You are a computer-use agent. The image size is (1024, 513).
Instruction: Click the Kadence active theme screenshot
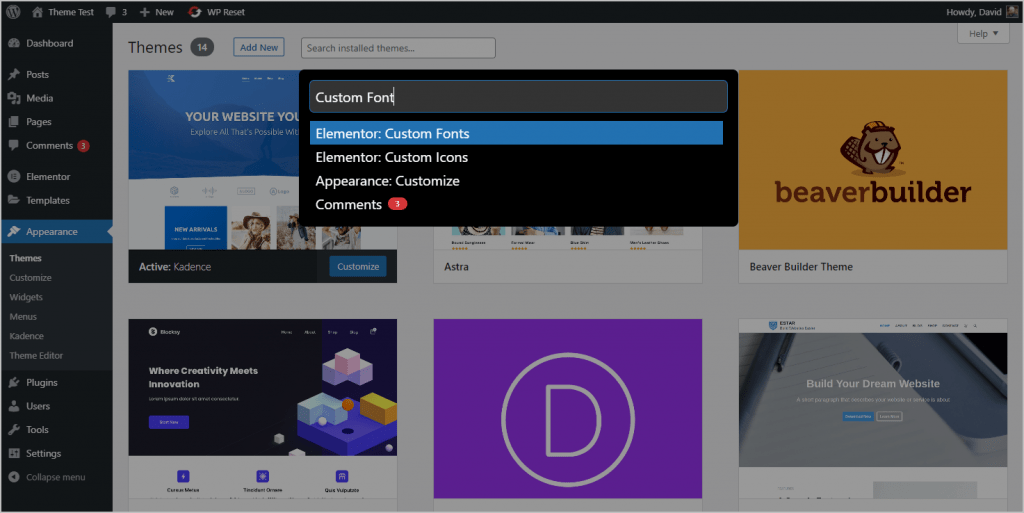coord(214,160)
